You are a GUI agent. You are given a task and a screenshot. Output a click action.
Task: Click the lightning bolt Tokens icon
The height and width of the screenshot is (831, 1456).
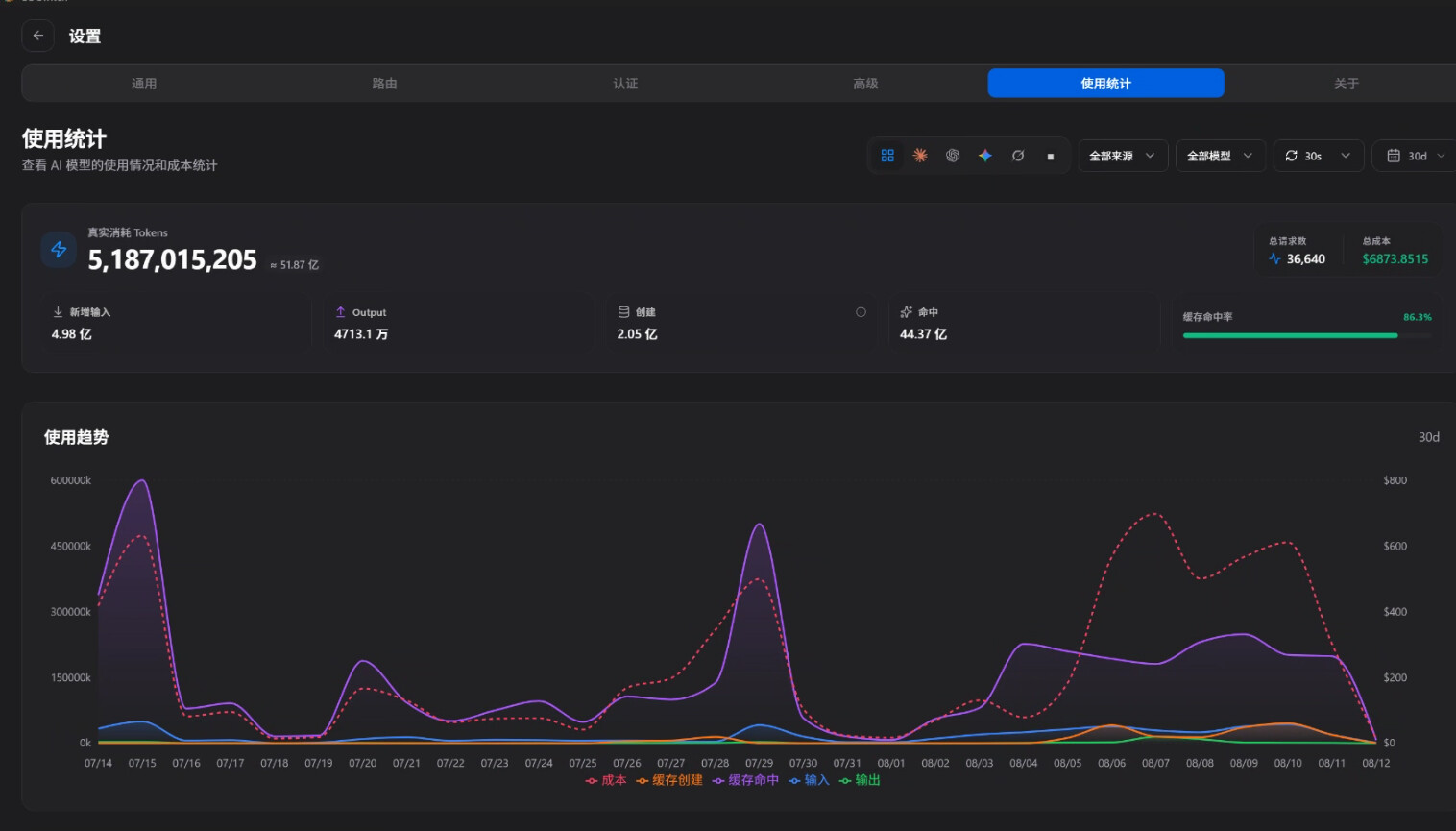point(59,250)
